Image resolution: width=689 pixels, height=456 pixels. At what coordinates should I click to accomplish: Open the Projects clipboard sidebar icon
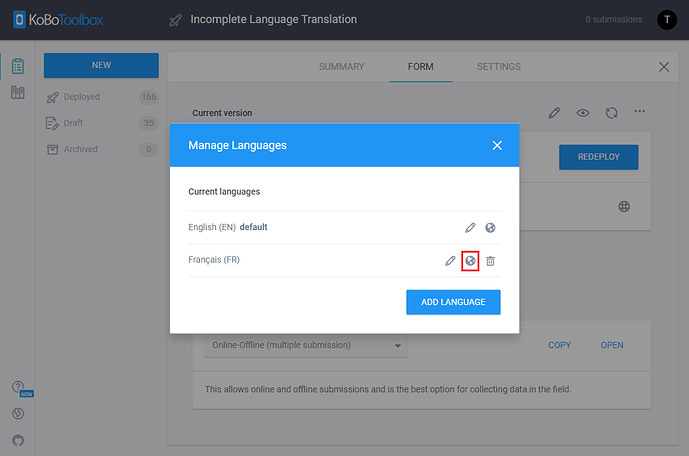click(x=18, y=66)
